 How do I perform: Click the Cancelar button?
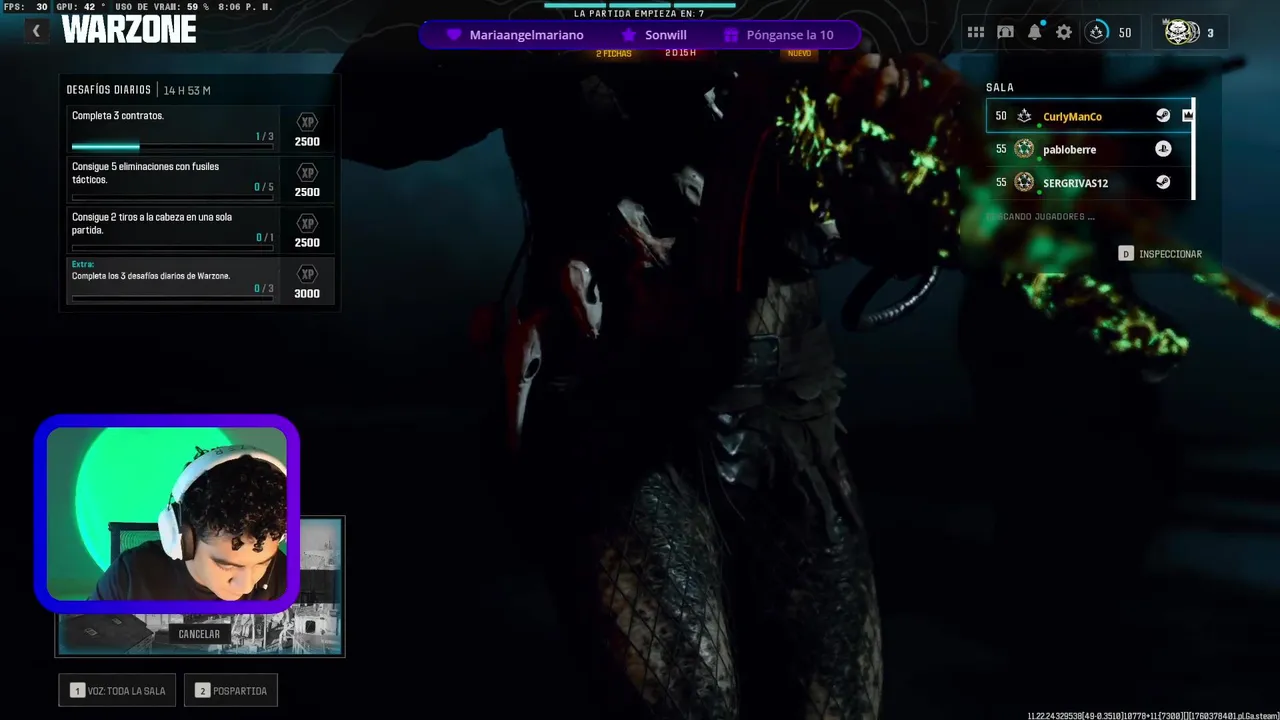pos(199,634)
